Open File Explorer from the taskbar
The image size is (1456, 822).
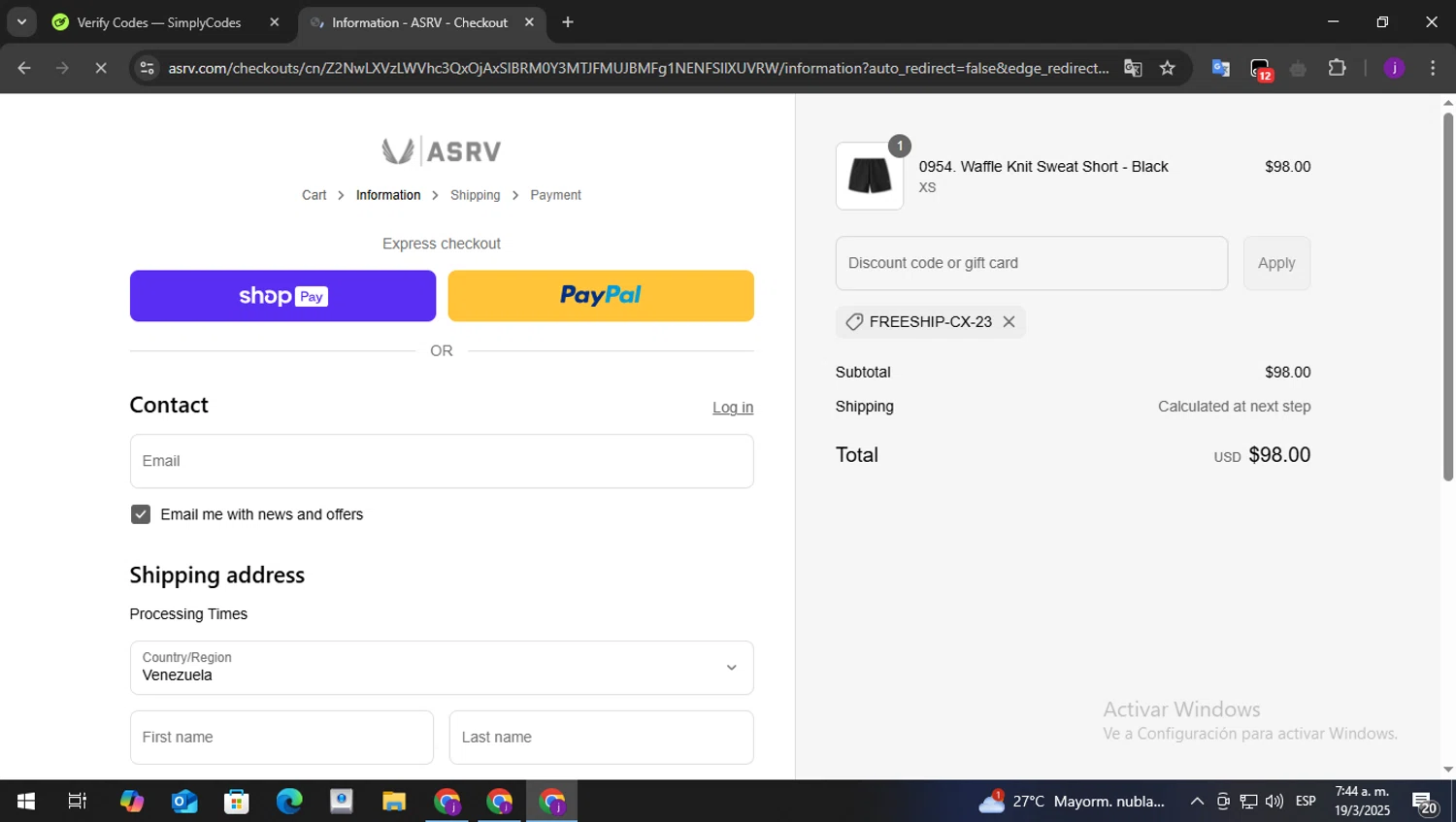(394, 802)
